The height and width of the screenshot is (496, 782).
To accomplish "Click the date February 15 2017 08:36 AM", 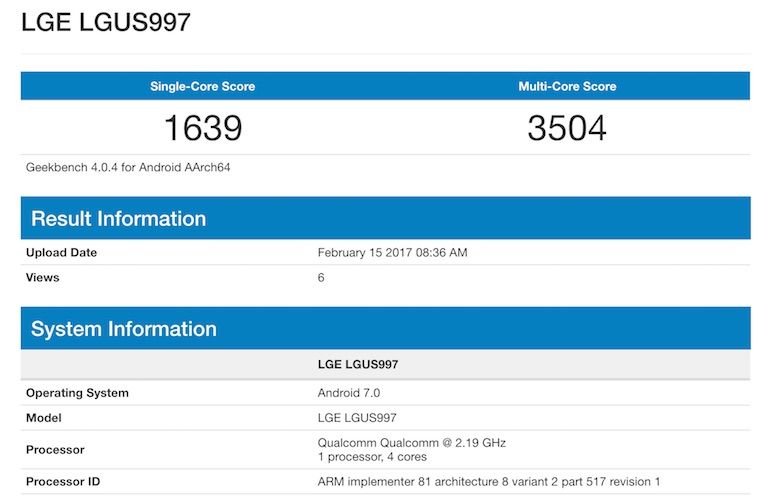I will point(392,253).
